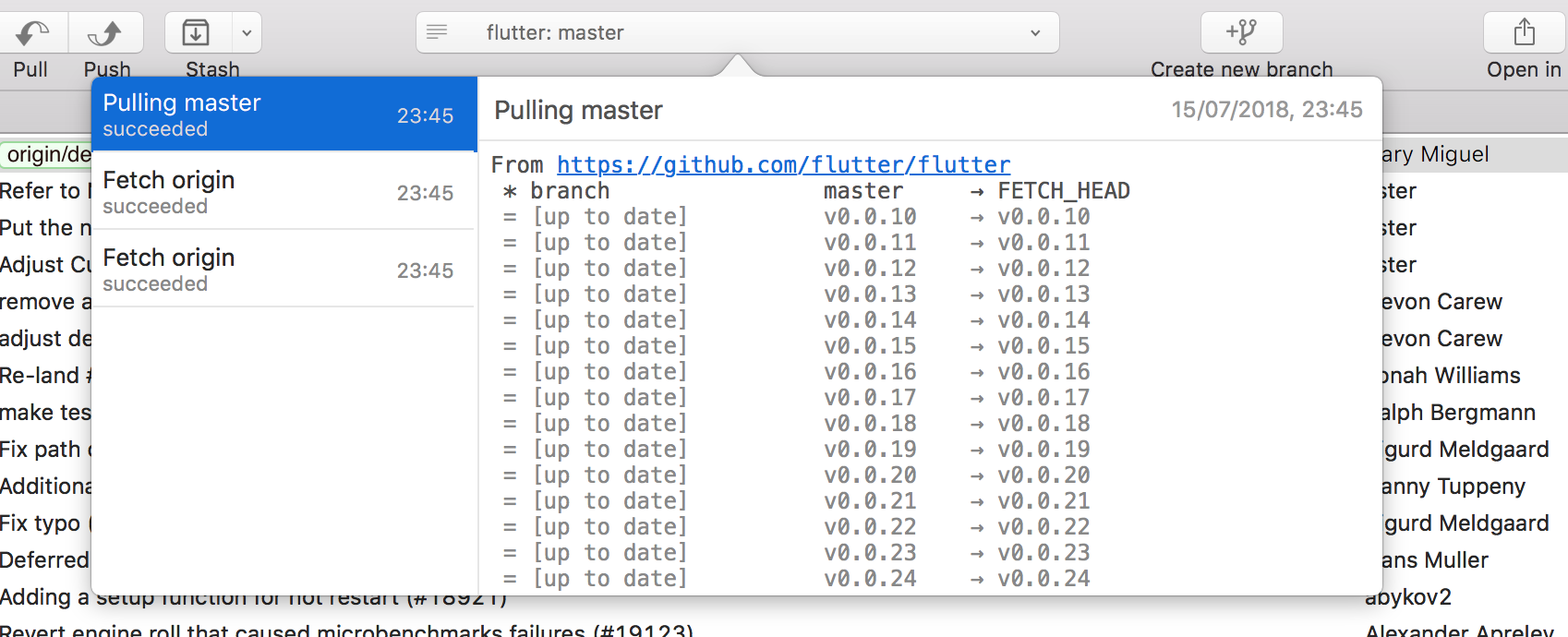
Task: Click the '15/07/2018, 23:45' timestamp
Action: (1267, 110)
